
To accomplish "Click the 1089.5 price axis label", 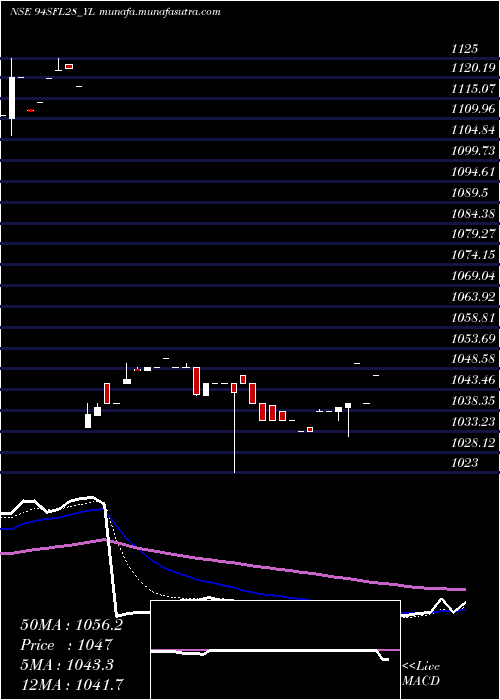I will (469, 192).
